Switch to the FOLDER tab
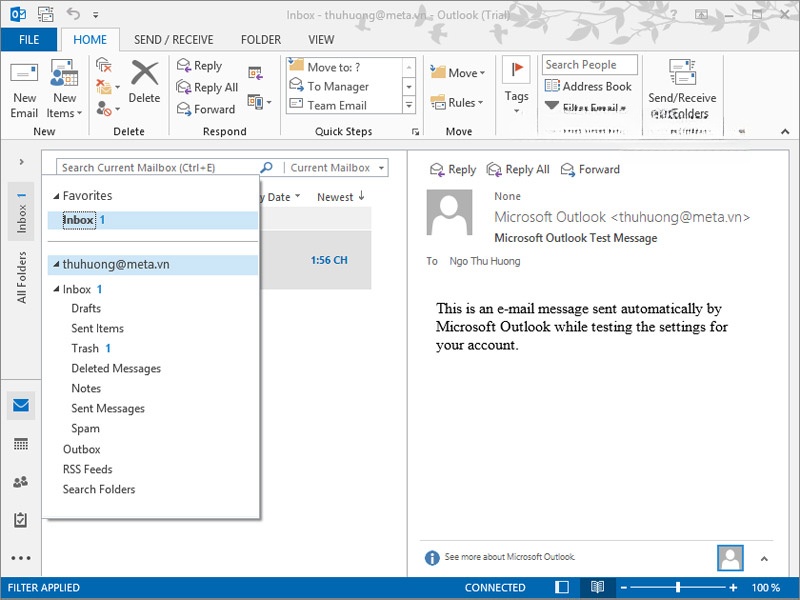Viewport: 800px width, 600px height. 261,39
